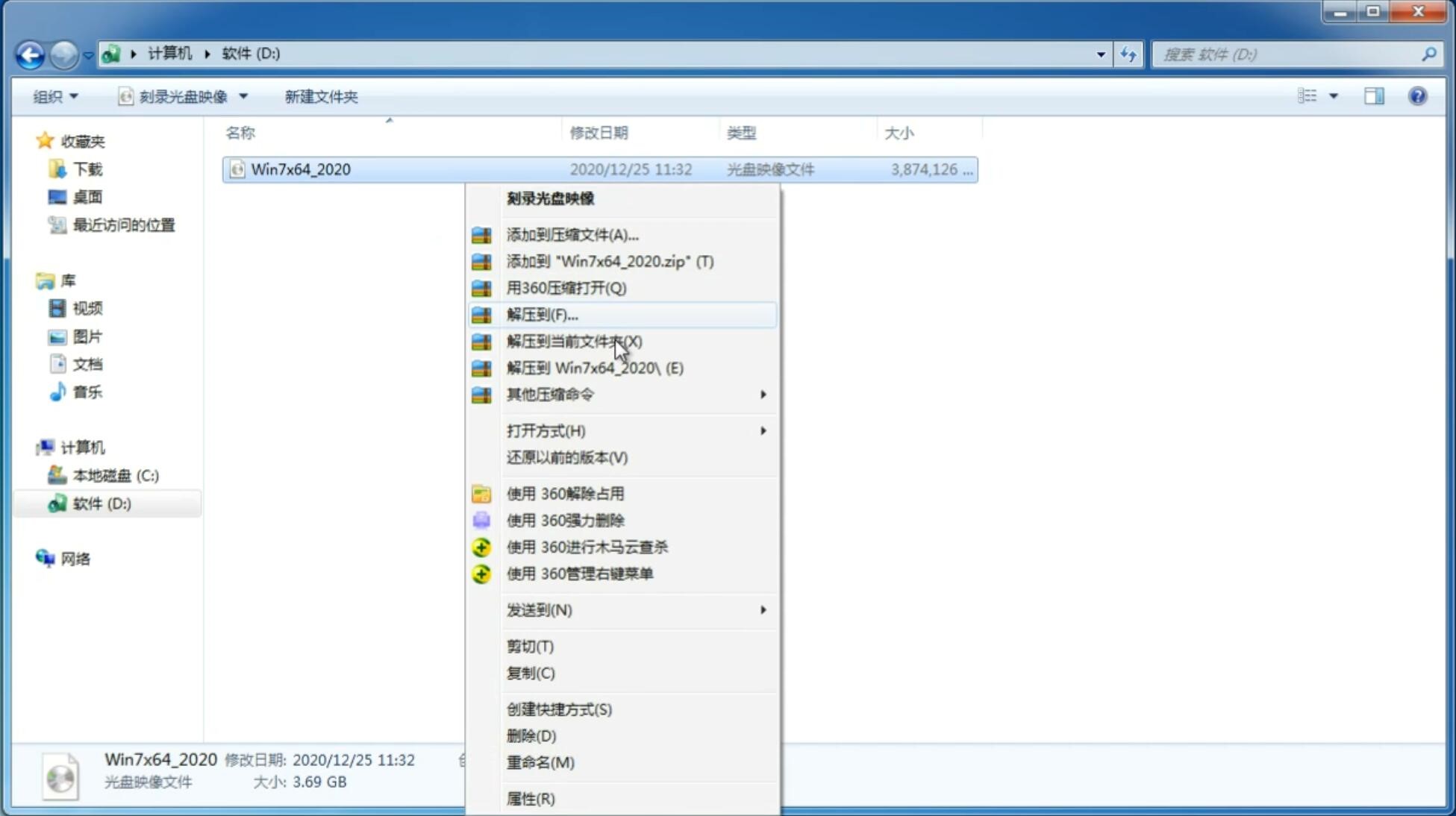Click 使用360解除占用 icon
Image resolution: width=1456 pixels, height=816 pixels.
tap(480, 493)
